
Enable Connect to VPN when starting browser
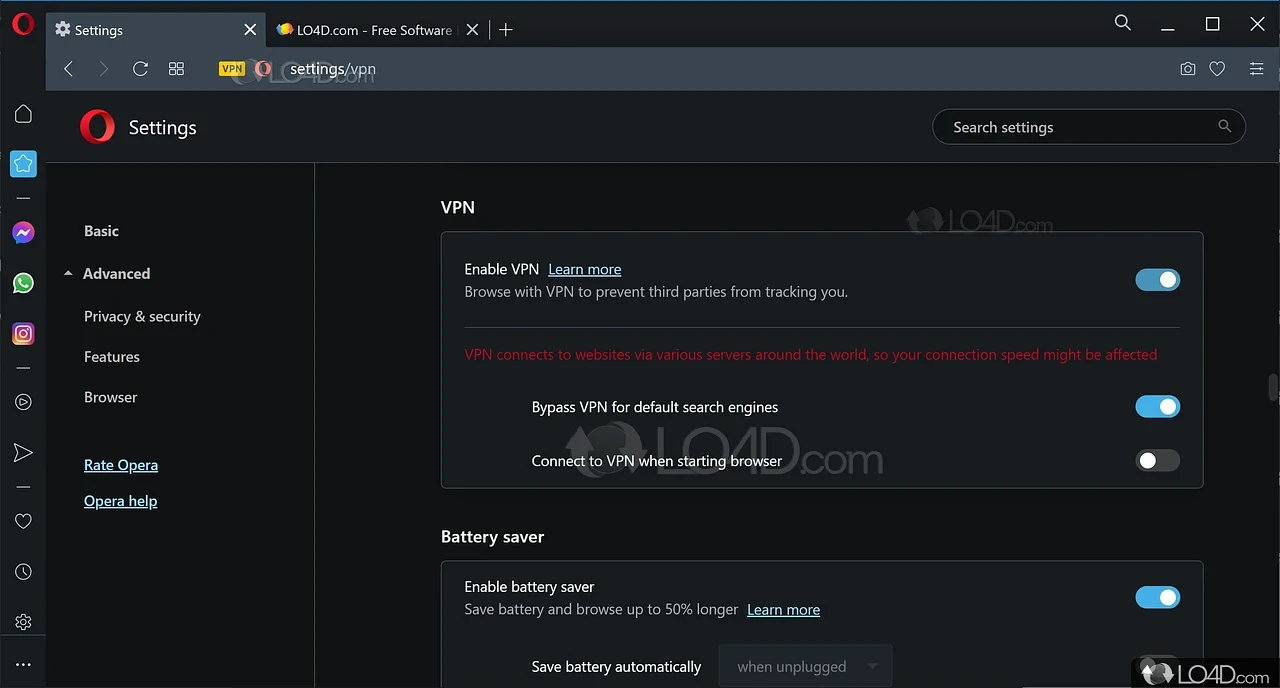click(x=1157, y=460)
